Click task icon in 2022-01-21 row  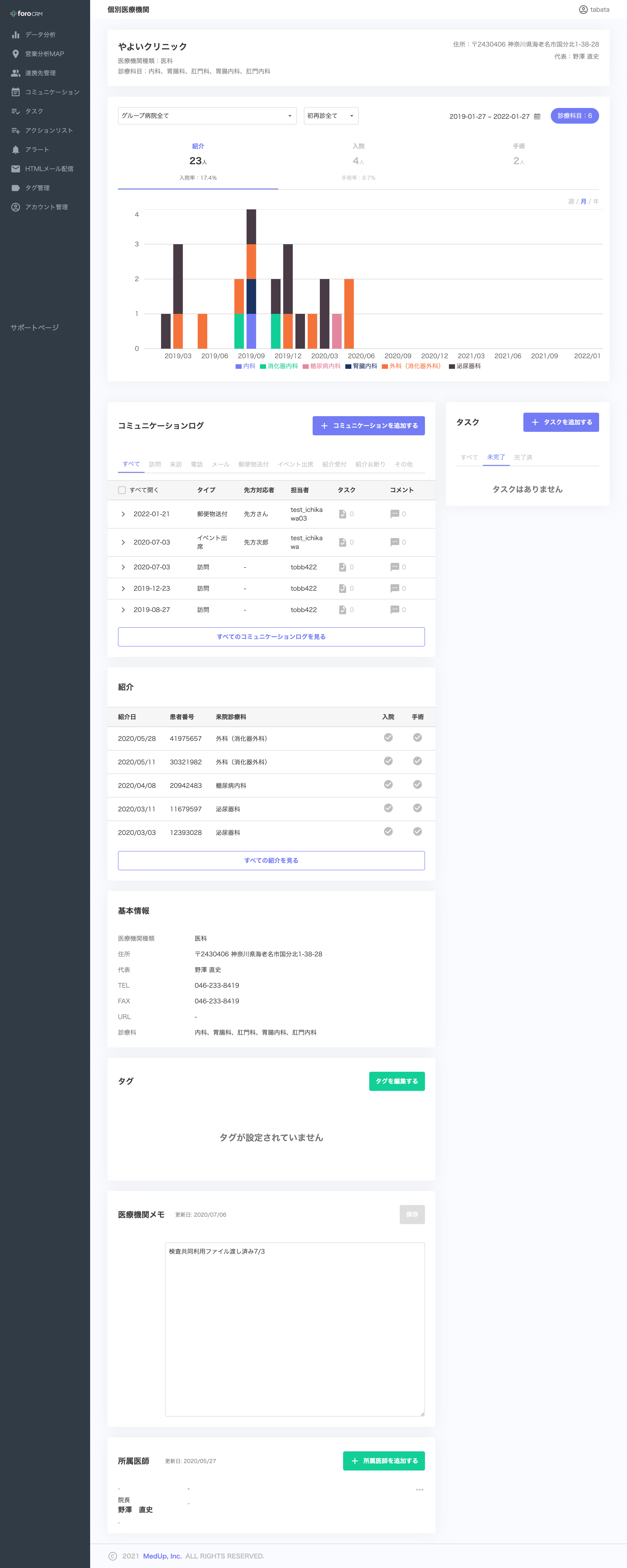pyautogui.click(x=343, y=514)
